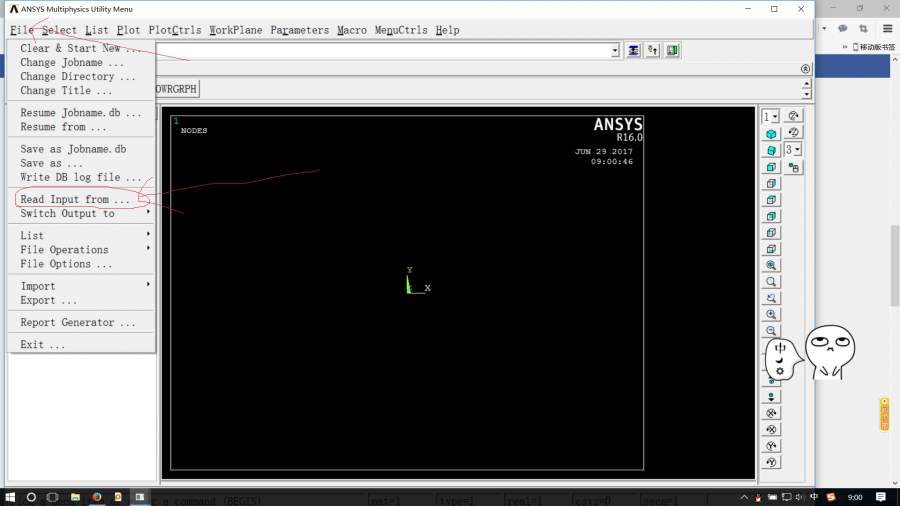Screen dimensions: 900x506
Task: Open the PlotCtrls menu
Action: (x=174, y=30)
